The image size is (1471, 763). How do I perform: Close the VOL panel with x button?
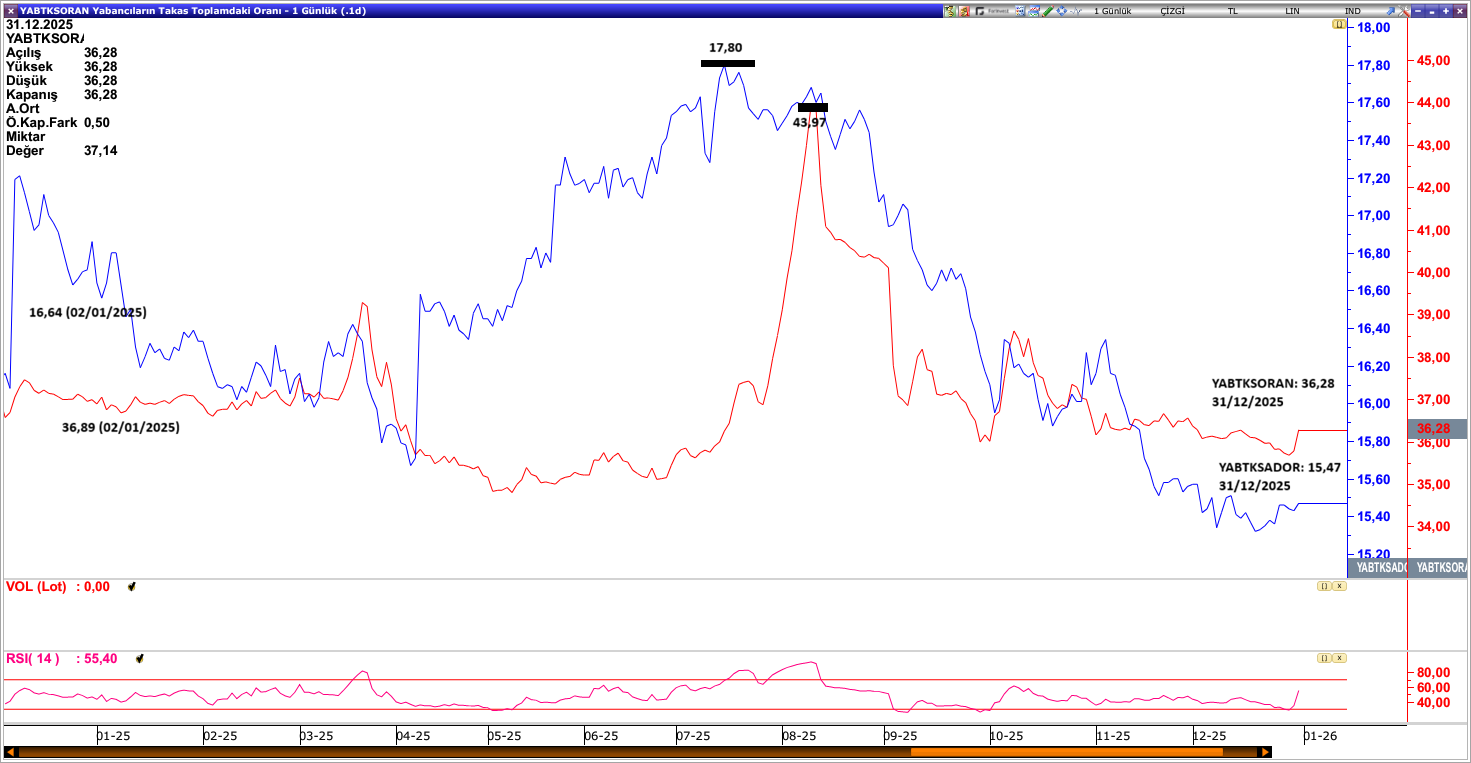point(1339,586)
